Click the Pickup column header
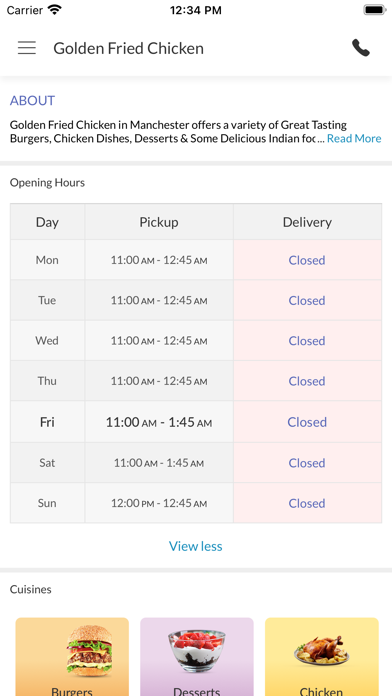 [x=159, y=222]
